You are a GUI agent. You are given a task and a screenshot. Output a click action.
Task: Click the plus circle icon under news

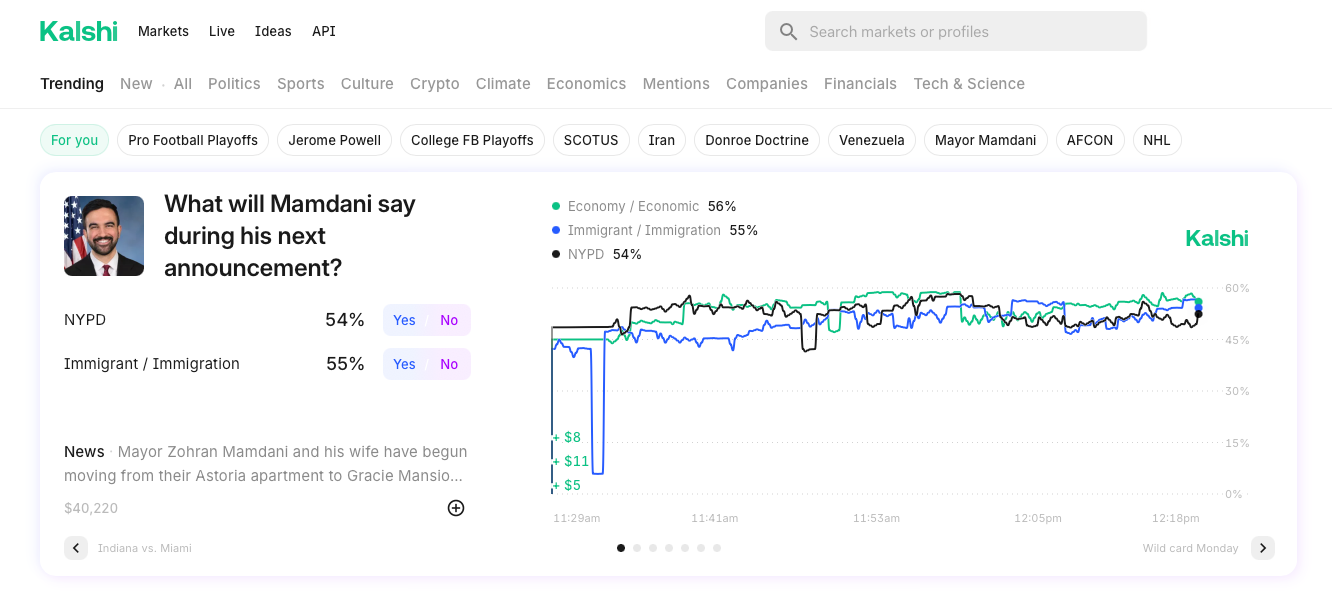coord(455,508)
